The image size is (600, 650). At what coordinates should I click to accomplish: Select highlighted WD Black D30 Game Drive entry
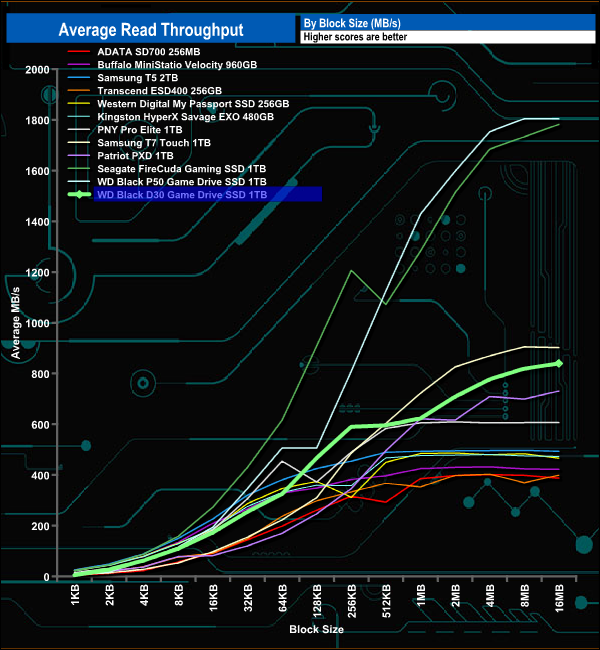pos(208,194)
